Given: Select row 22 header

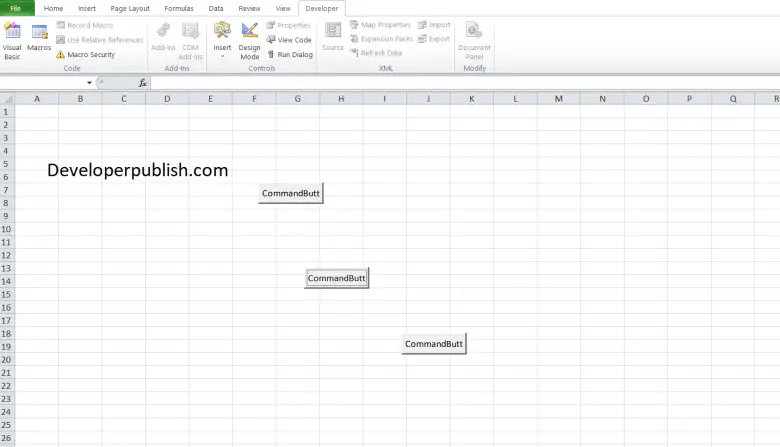Looking at the screenshot, I should [x=7, y=386].
